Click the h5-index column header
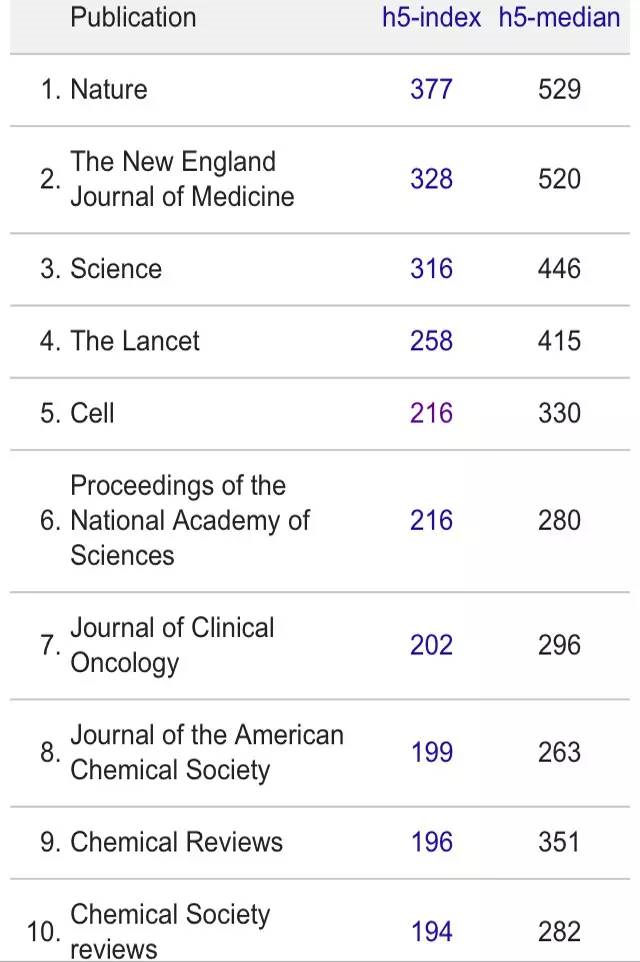Viewport: 640px width, 962px height. tap(431, 18)
